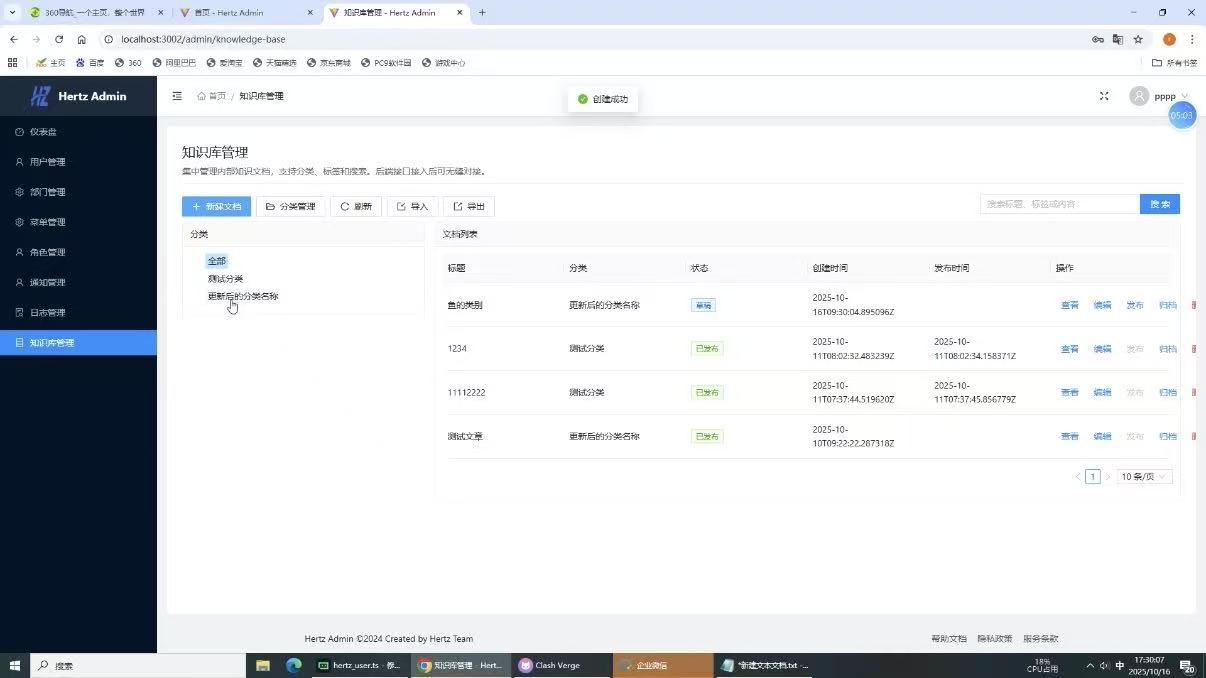Open 菜单管理 in the sidebar

[78, 222]
